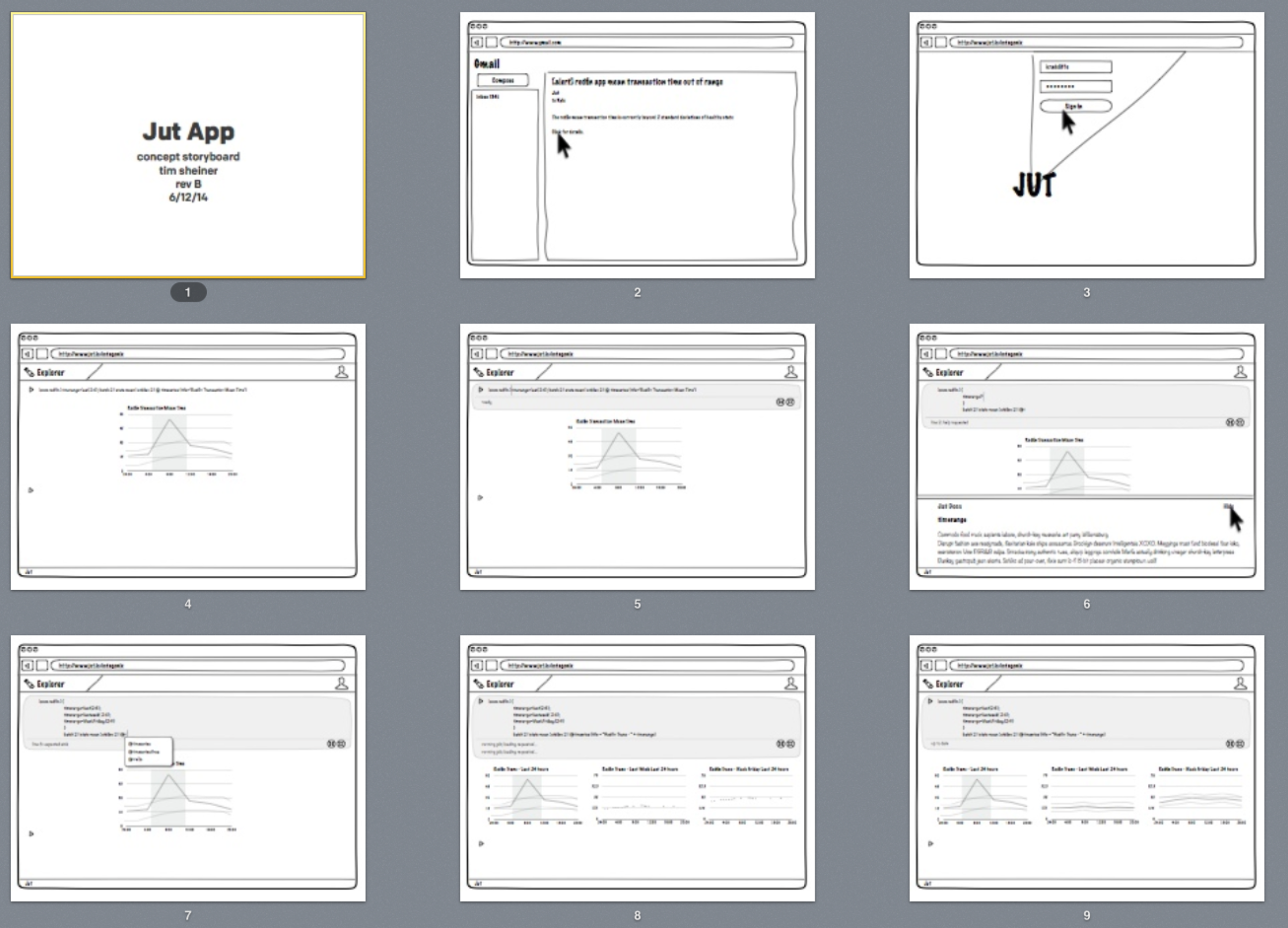
Task: Click the Explorer tab label in slide 9
Action: click(949, 685)
